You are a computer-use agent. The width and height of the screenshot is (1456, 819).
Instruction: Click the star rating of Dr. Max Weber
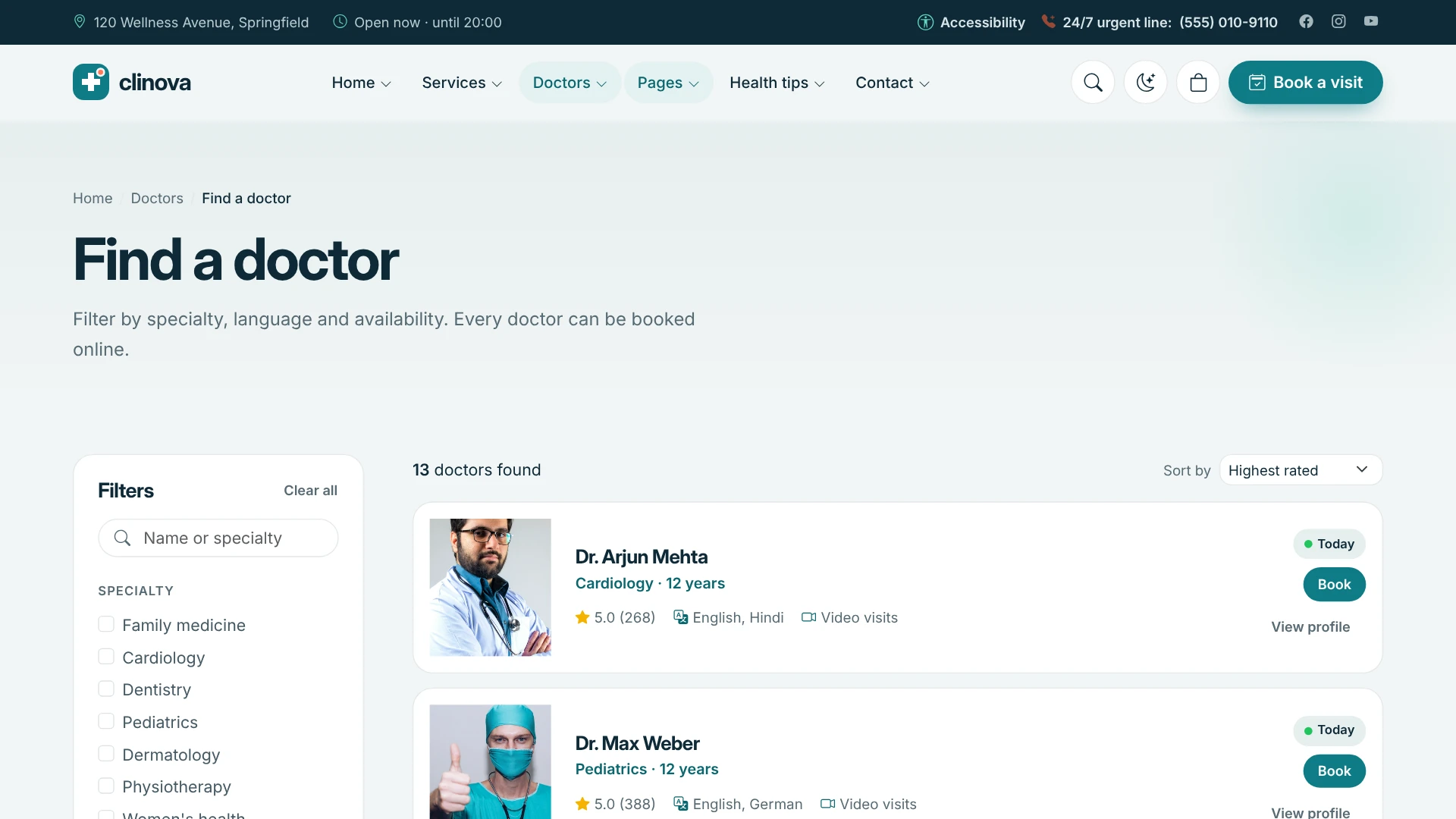pyautogui.click(x=582, y=804)
